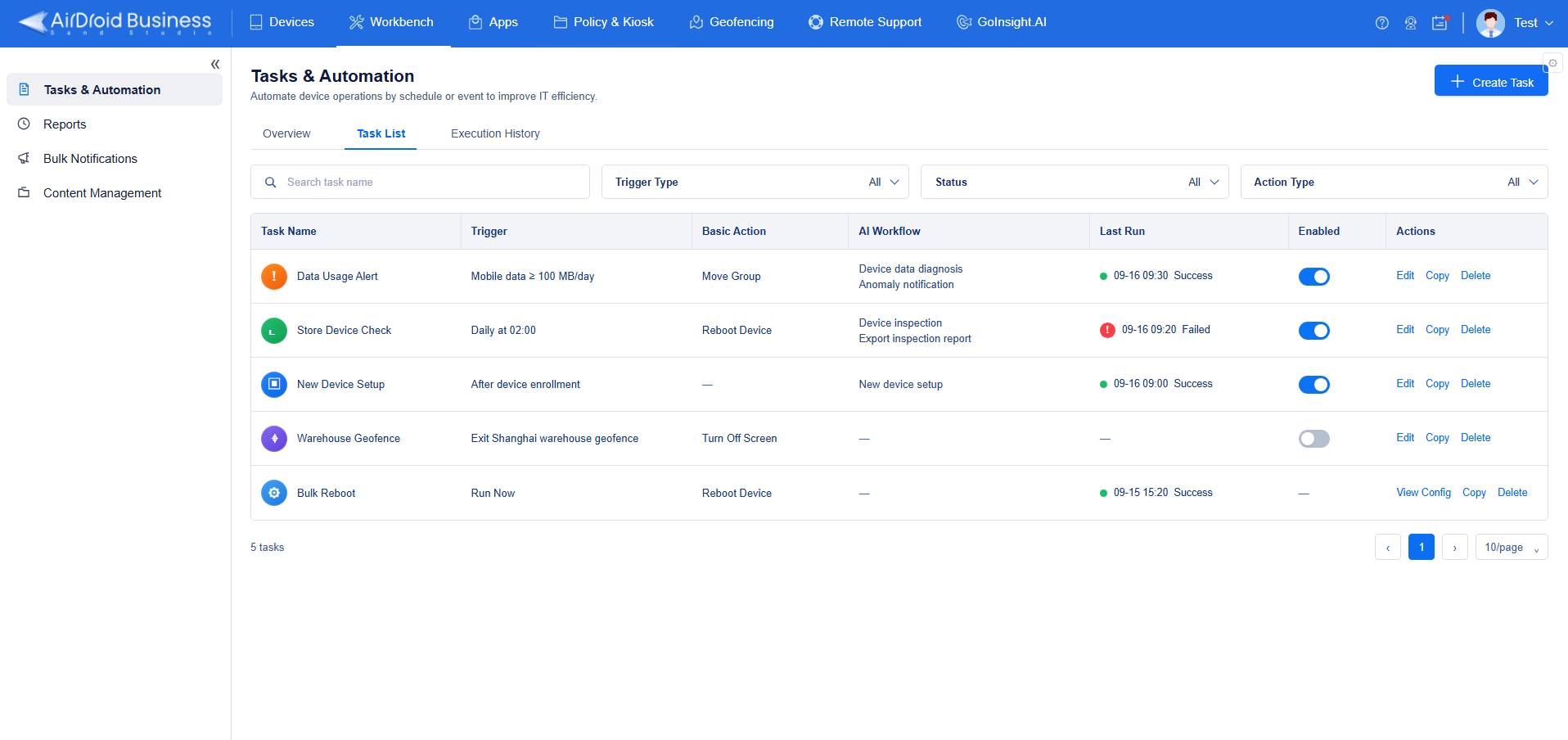Click the Content Management folder icon
The width and height of the screenshot is (1568, 740).
[x=25, y=192]
